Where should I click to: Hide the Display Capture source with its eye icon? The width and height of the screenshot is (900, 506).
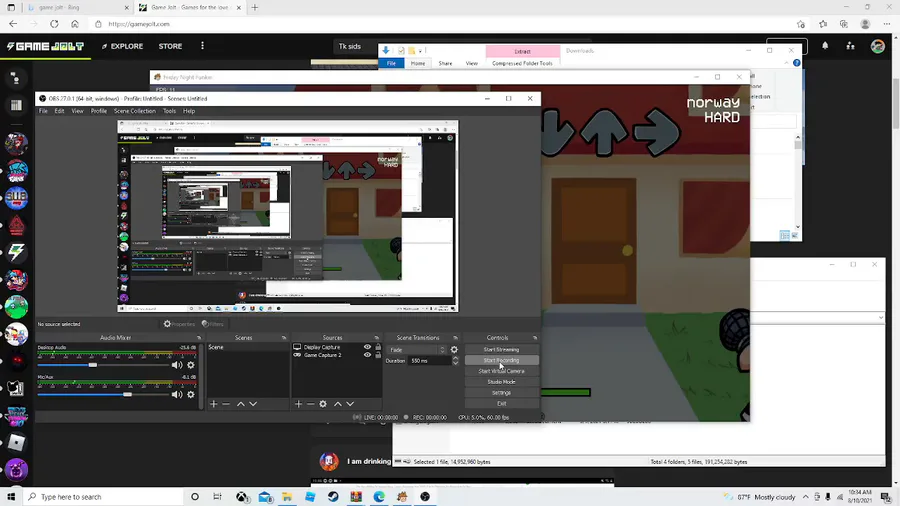point(367,347)
